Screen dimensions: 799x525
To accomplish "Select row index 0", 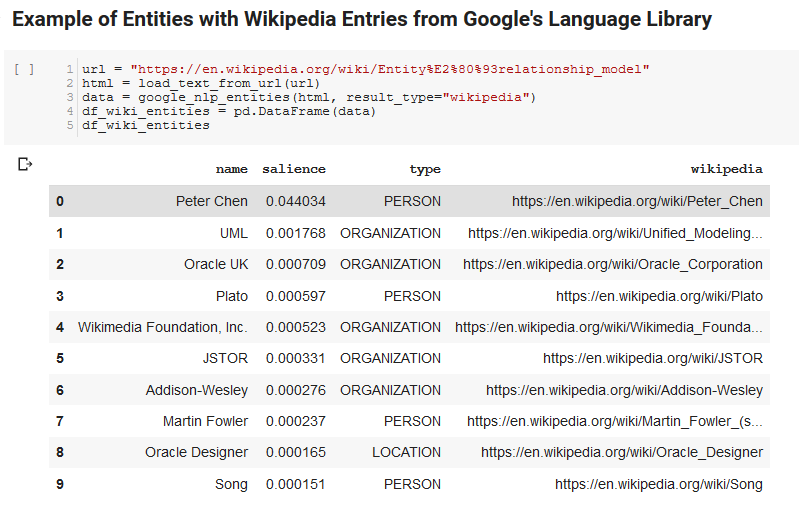I will coord(60,201).
